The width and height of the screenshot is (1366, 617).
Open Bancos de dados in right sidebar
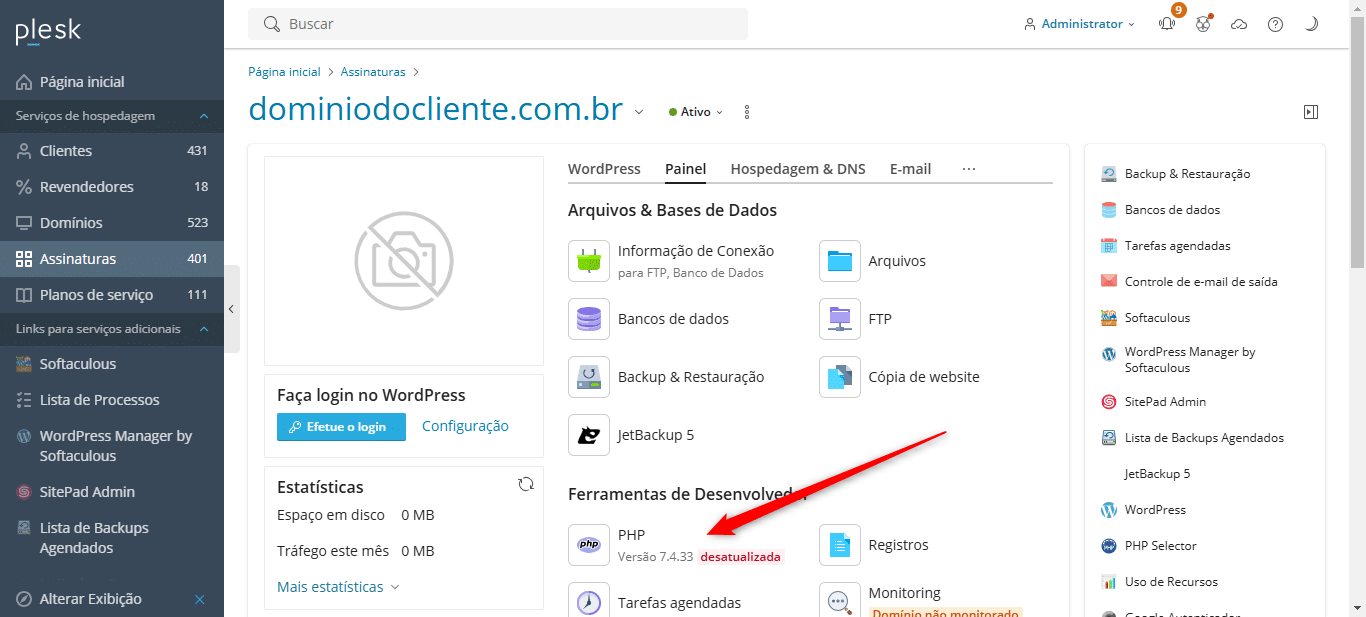click(x=1172, y=210)
